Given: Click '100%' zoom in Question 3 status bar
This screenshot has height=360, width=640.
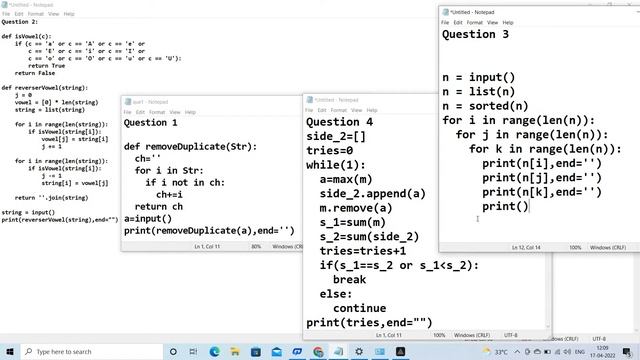Looking at the screenshot, I should click(x=575, y=247).
